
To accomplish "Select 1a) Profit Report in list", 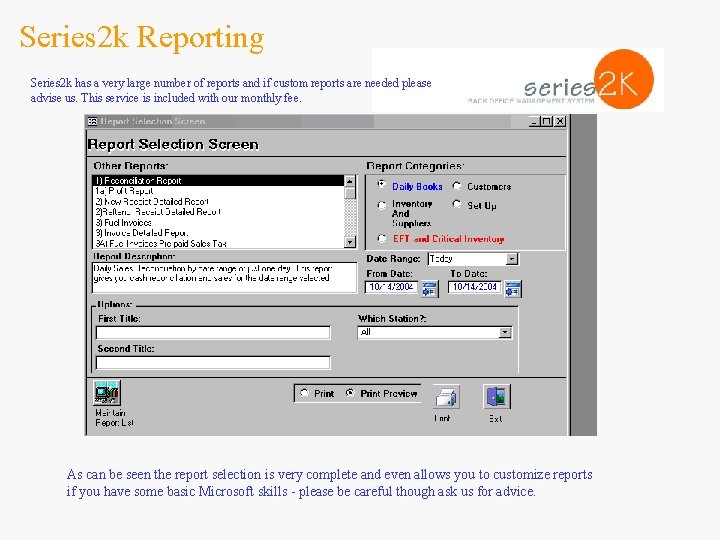I will pos(218,191).
